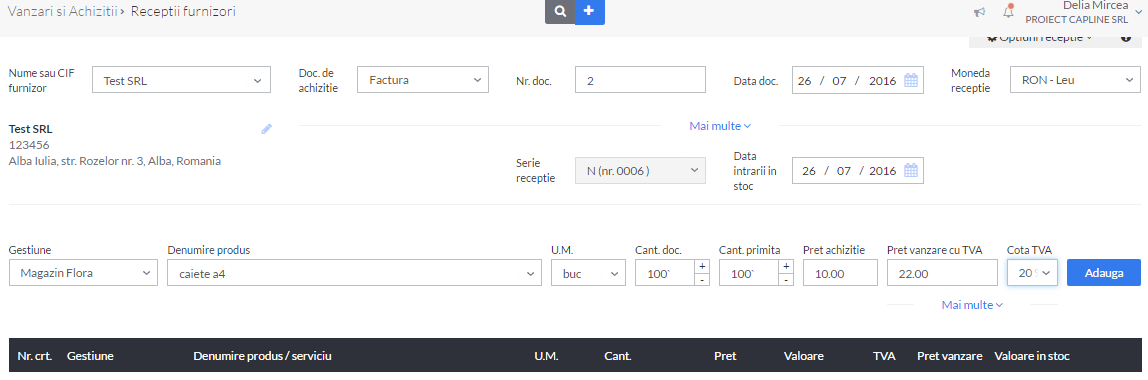Click the blue plus add button
Screen dimensions: 1148x380
(589, 12)
